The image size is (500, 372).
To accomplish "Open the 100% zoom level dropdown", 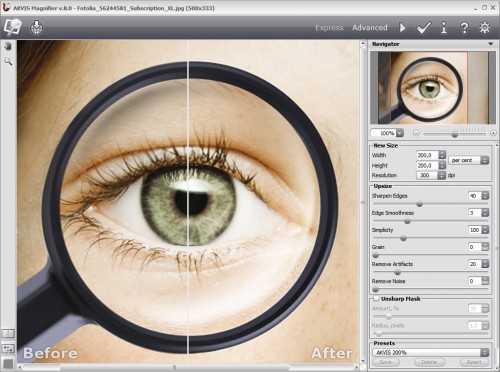I will click(x=400, y=133).
